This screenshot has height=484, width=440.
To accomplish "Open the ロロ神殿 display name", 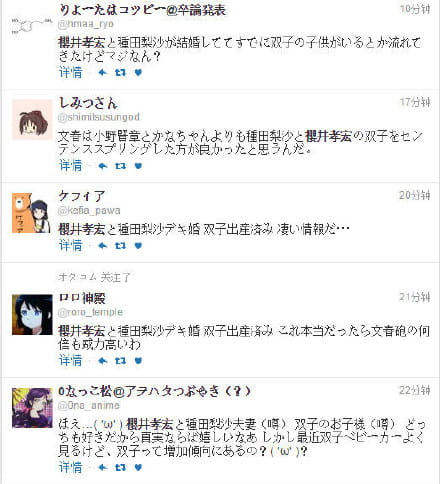I will (82, 298).
